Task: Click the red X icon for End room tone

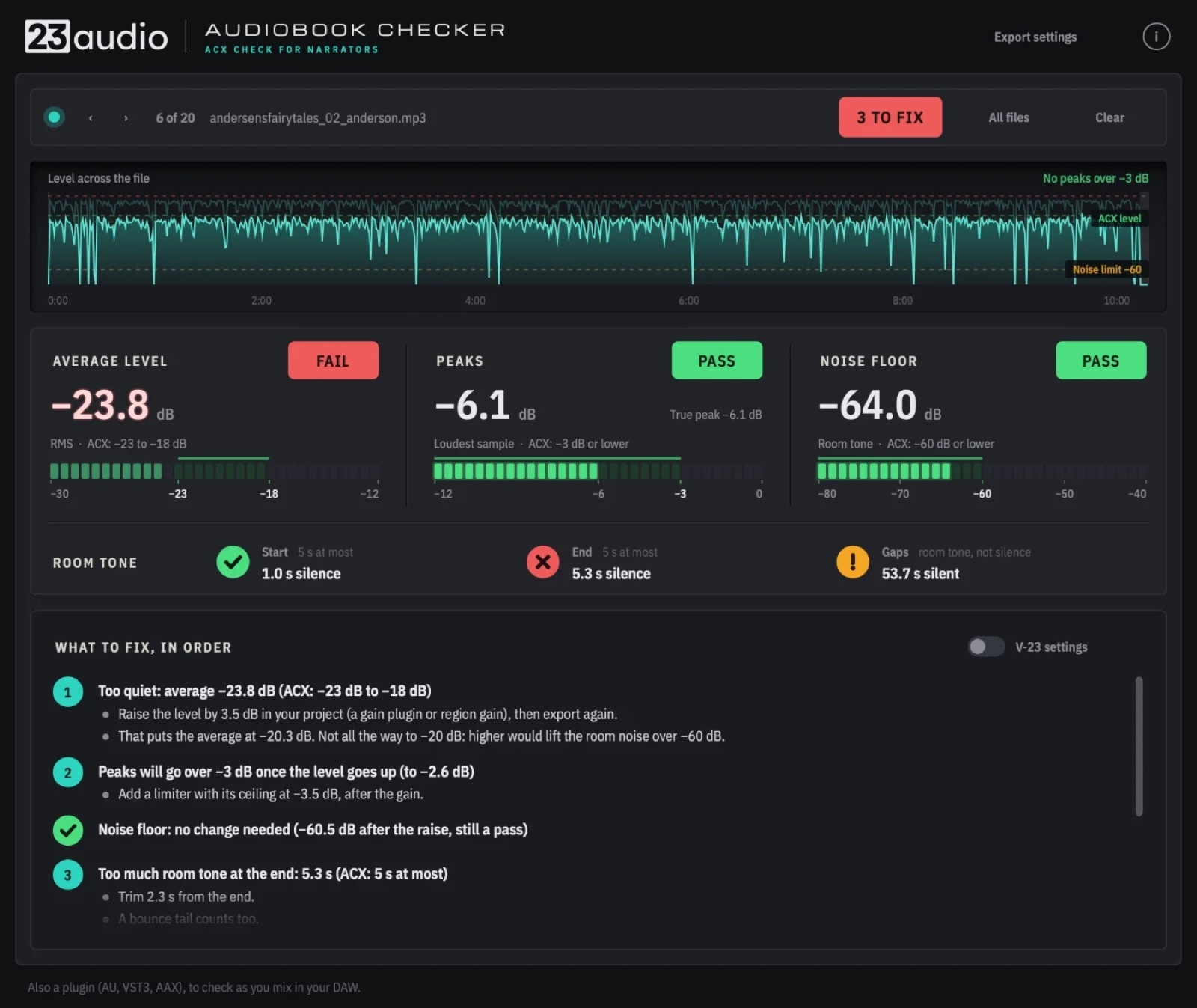Action: pos(543,562)
